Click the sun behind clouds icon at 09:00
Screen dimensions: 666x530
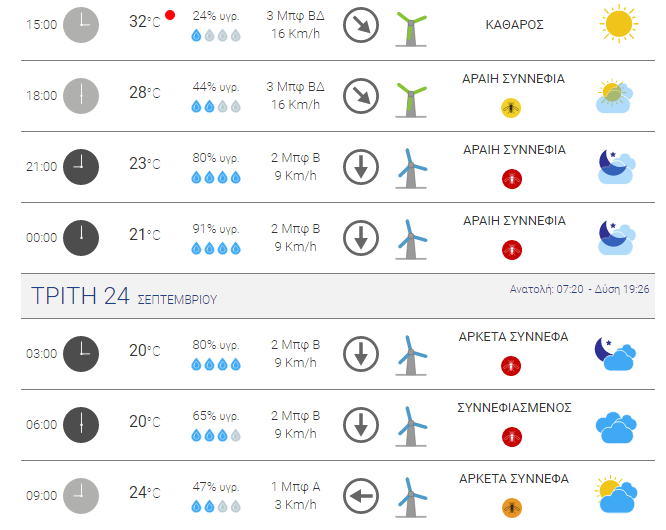[x=616, y=494]
